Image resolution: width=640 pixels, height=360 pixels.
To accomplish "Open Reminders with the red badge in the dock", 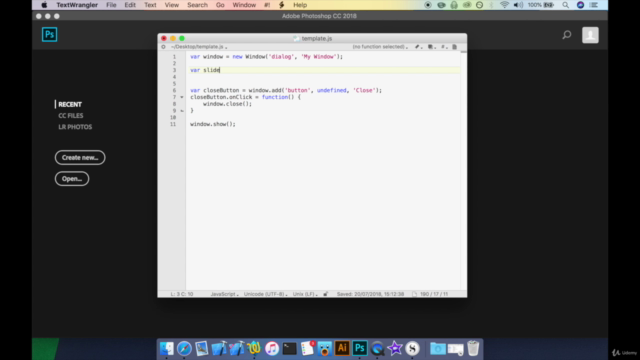I will click(307, 349).
